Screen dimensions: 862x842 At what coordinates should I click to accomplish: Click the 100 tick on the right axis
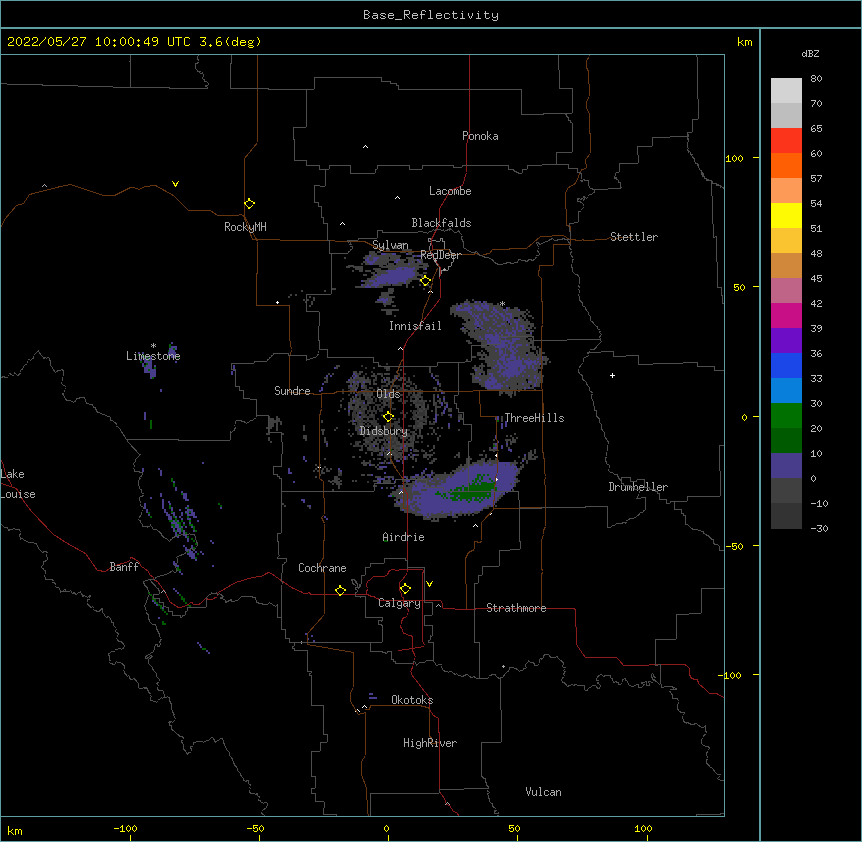(x=734, y=158)
